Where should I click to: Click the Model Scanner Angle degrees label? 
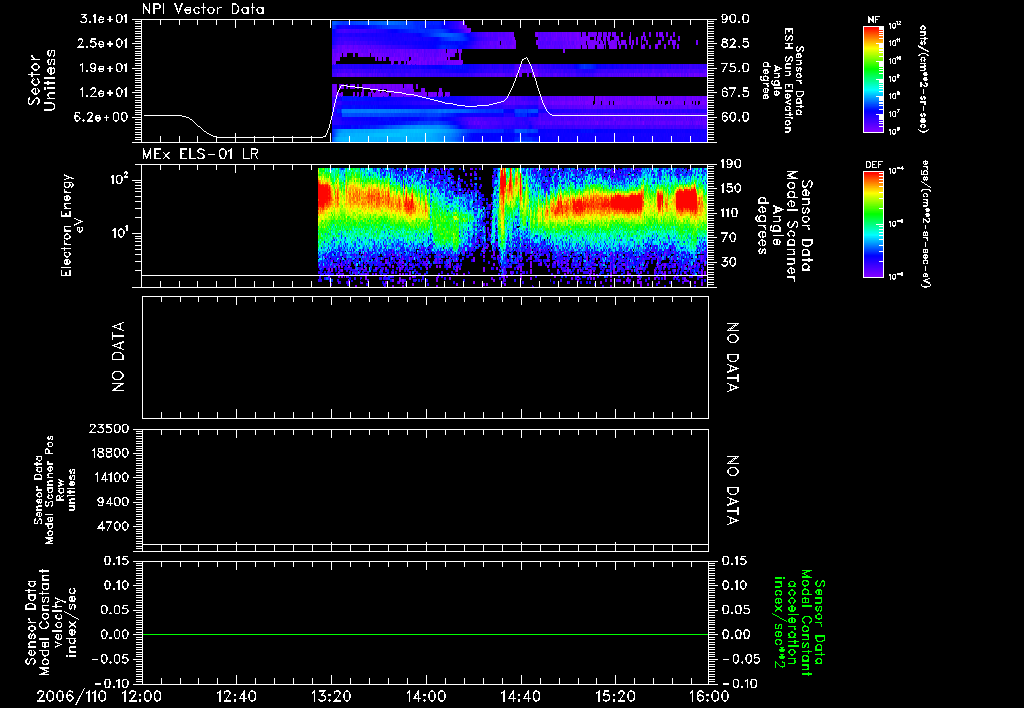coord(784,225)
